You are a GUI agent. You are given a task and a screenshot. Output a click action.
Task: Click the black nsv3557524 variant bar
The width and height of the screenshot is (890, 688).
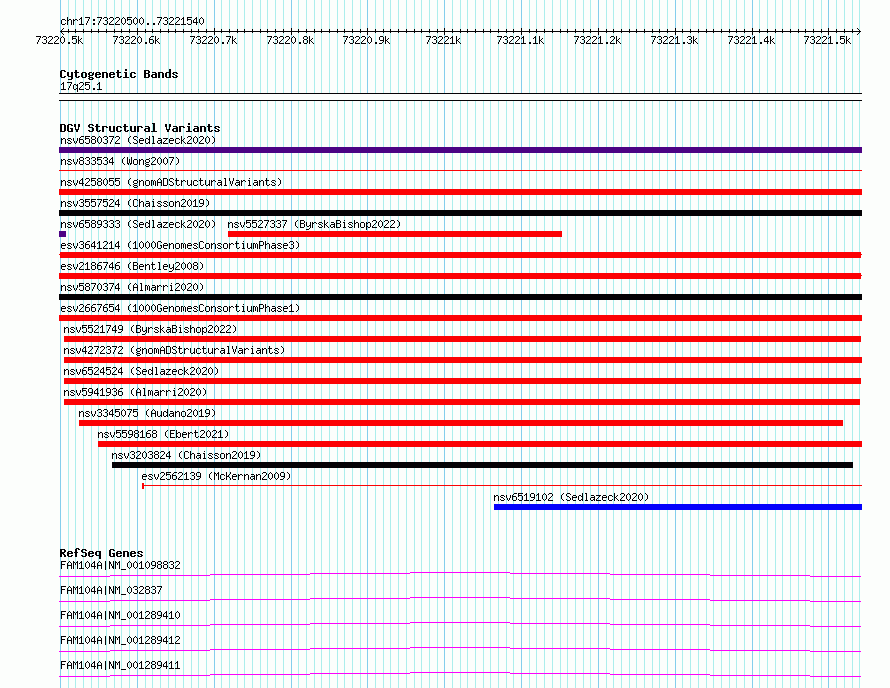pos(460,213)
